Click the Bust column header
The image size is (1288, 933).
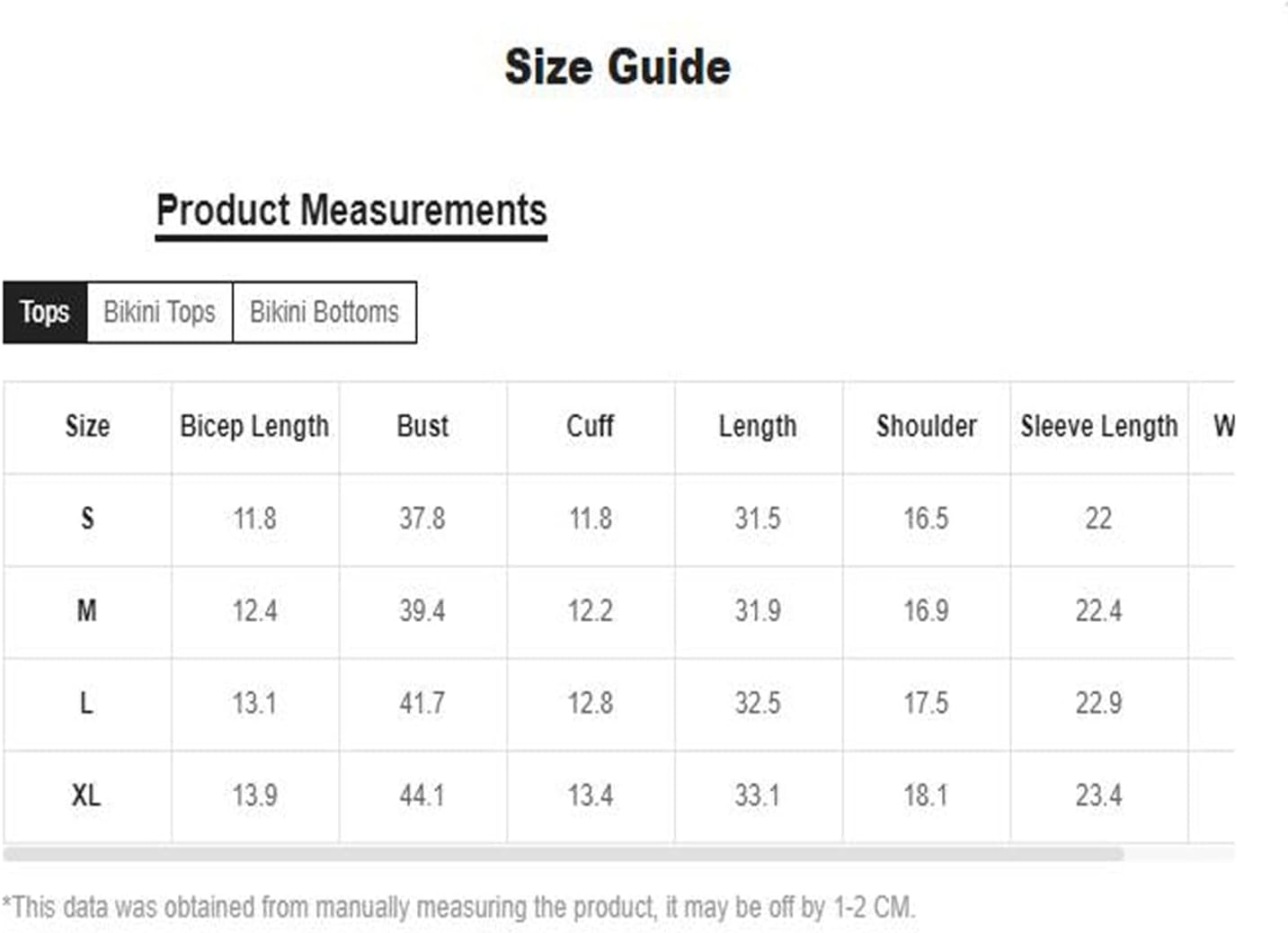pyautogui.click(x=422, y=426)
